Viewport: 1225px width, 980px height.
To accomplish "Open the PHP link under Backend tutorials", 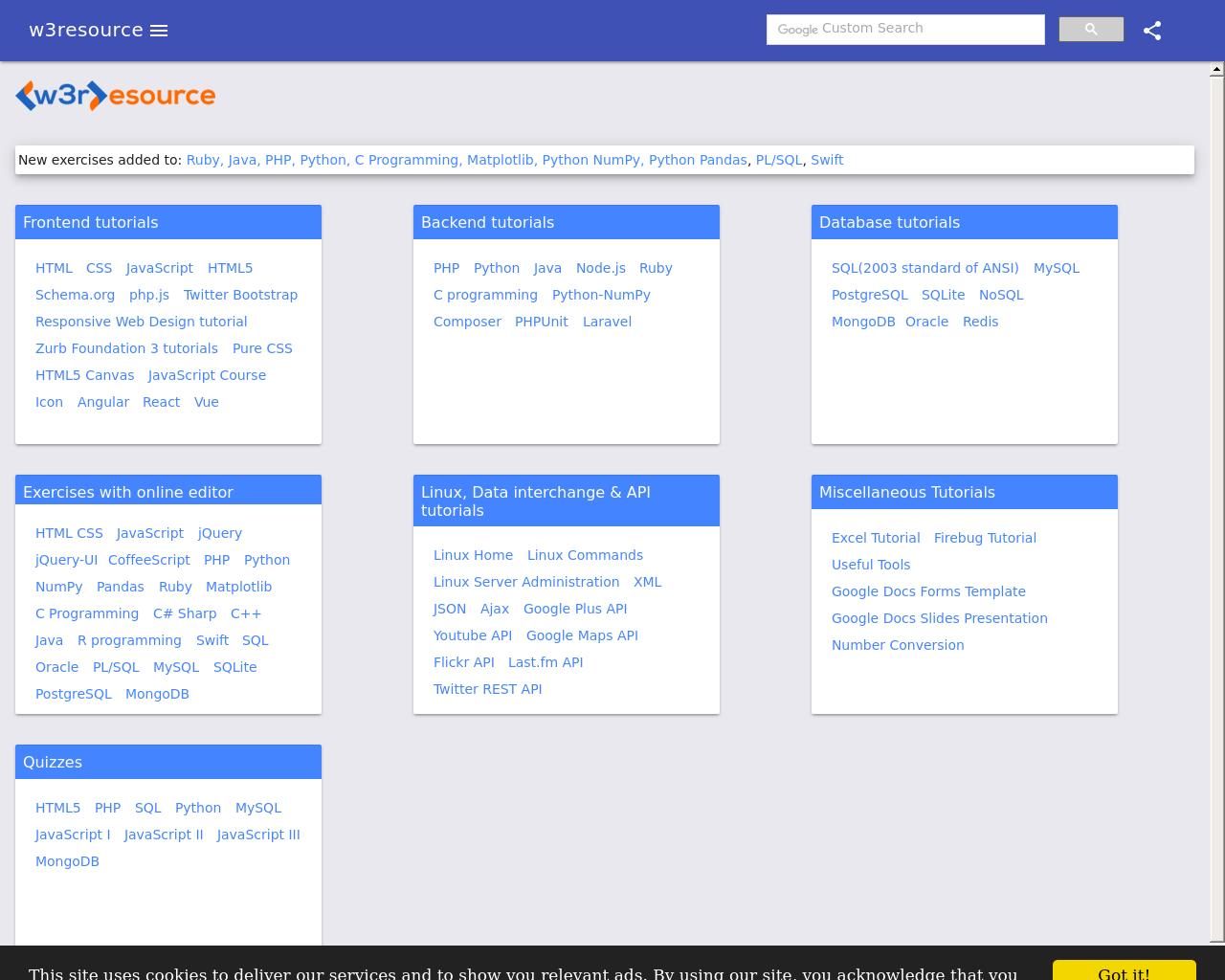I will pos(446,268).
